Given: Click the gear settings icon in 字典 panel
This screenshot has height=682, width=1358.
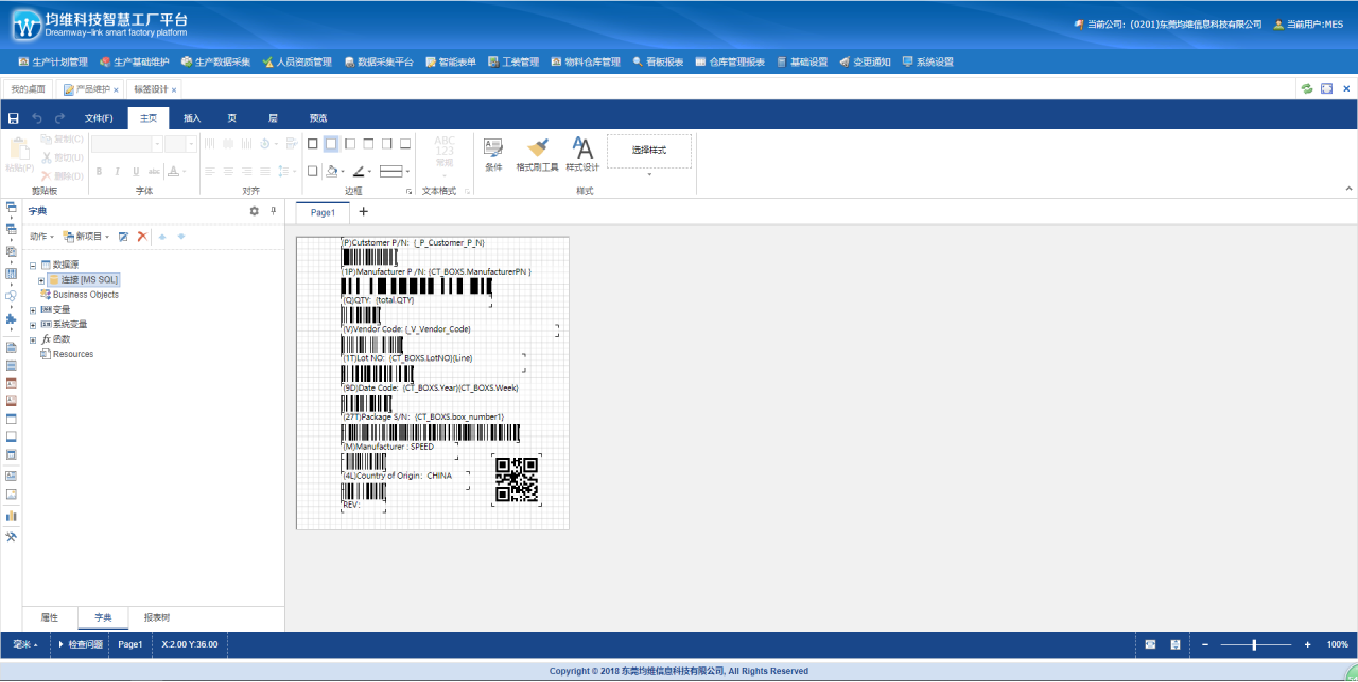Looking at the screenshot, I should tap(254, 211).
